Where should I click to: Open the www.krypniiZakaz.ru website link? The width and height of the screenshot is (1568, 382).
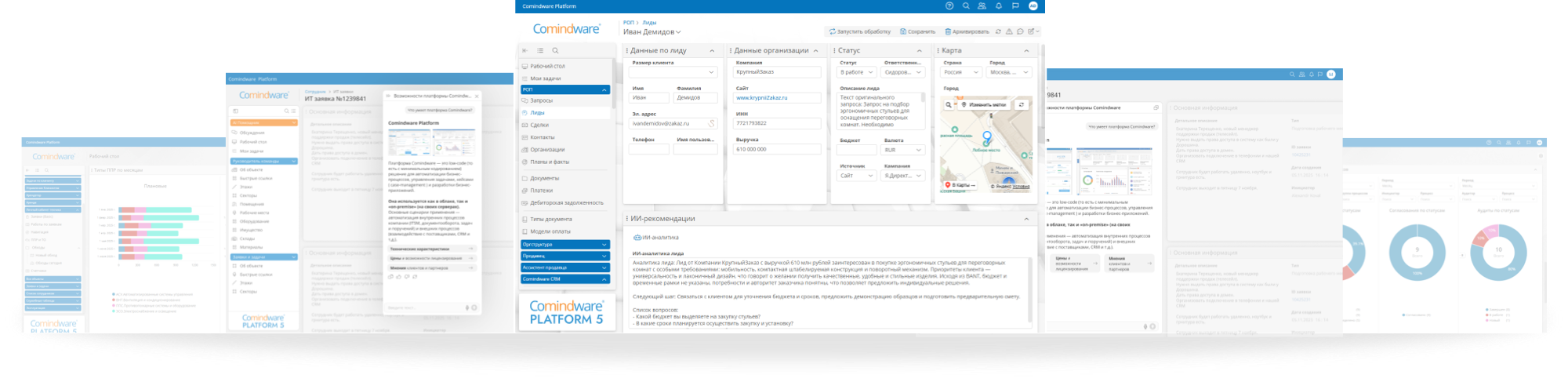(761, 98)
